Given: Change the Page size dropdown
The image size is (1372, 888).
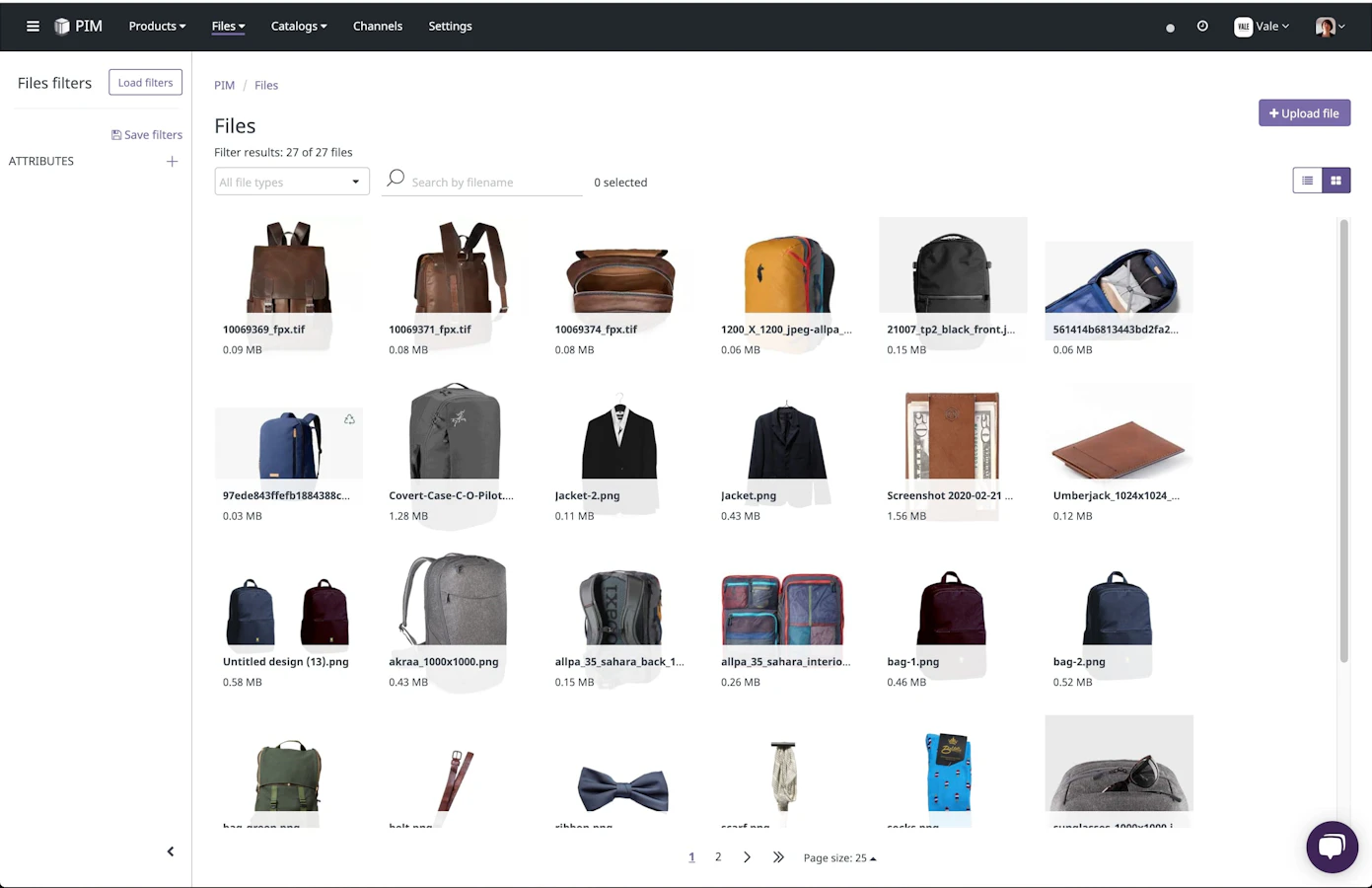Looking at the screenshot, I should tap(839, 858).
